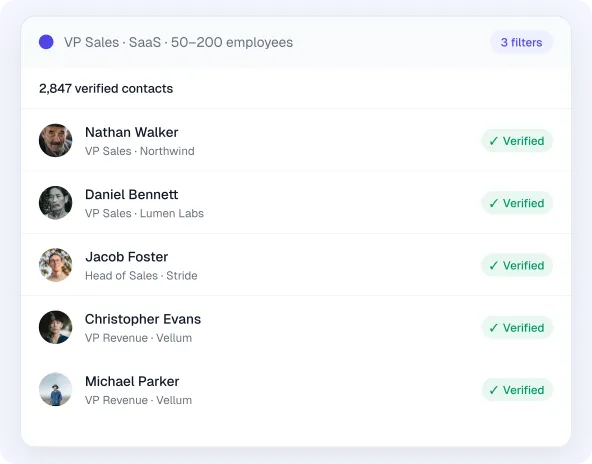Click the purple dot beside search query
592x464 pixels.
[46, 42]
